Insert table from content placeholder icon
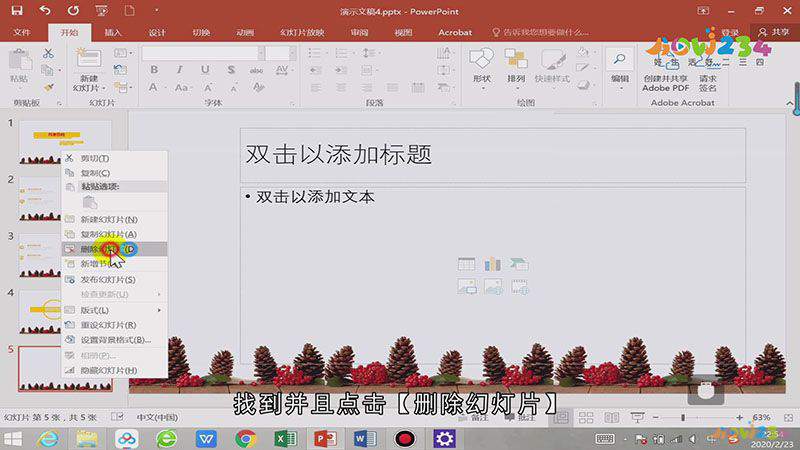 pos(466,264)
